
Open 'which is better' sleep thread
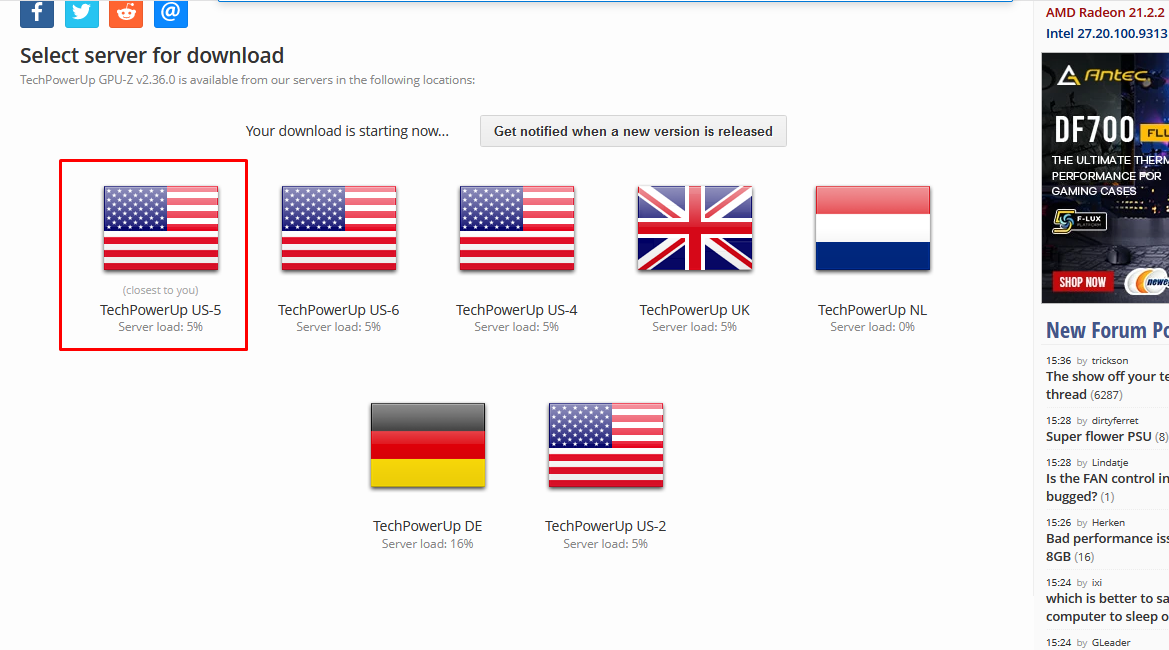point(1107,608)
